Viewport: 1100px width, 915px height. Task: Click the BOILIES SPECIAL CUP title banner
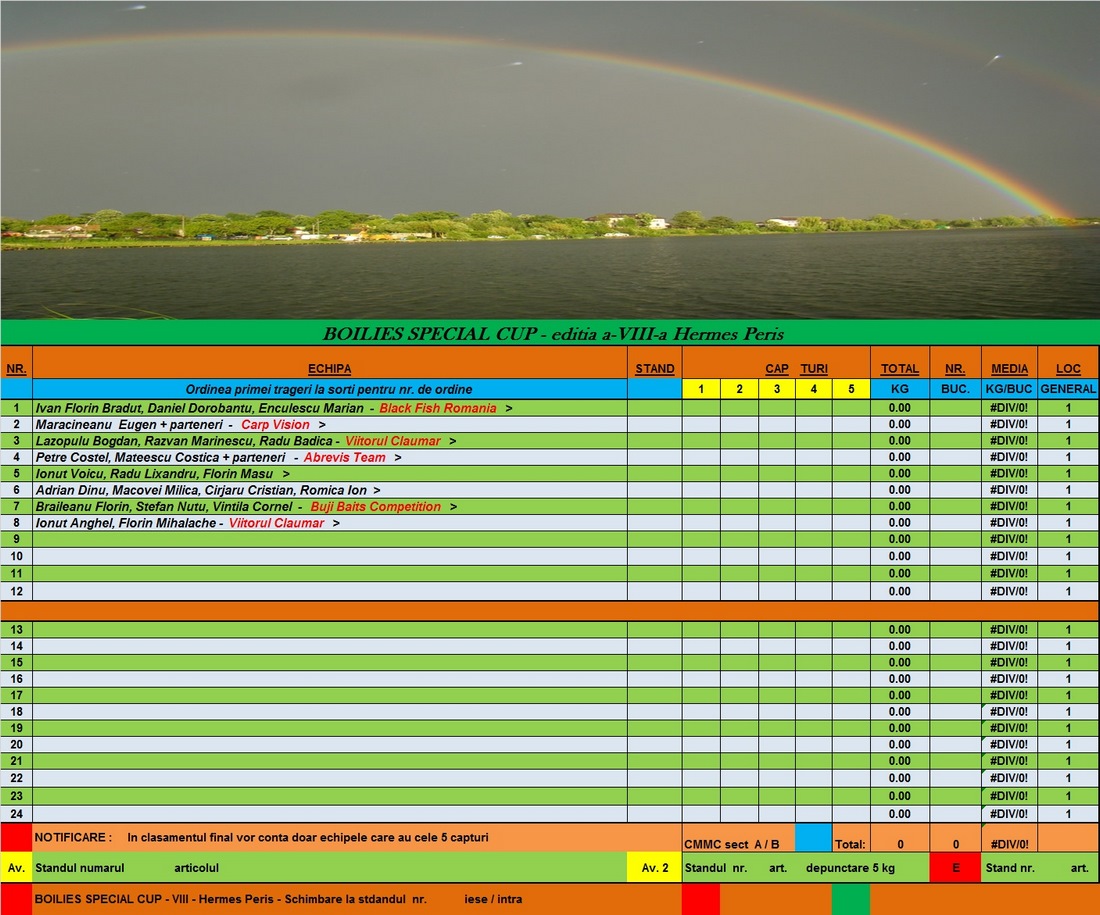pos(550,333)
